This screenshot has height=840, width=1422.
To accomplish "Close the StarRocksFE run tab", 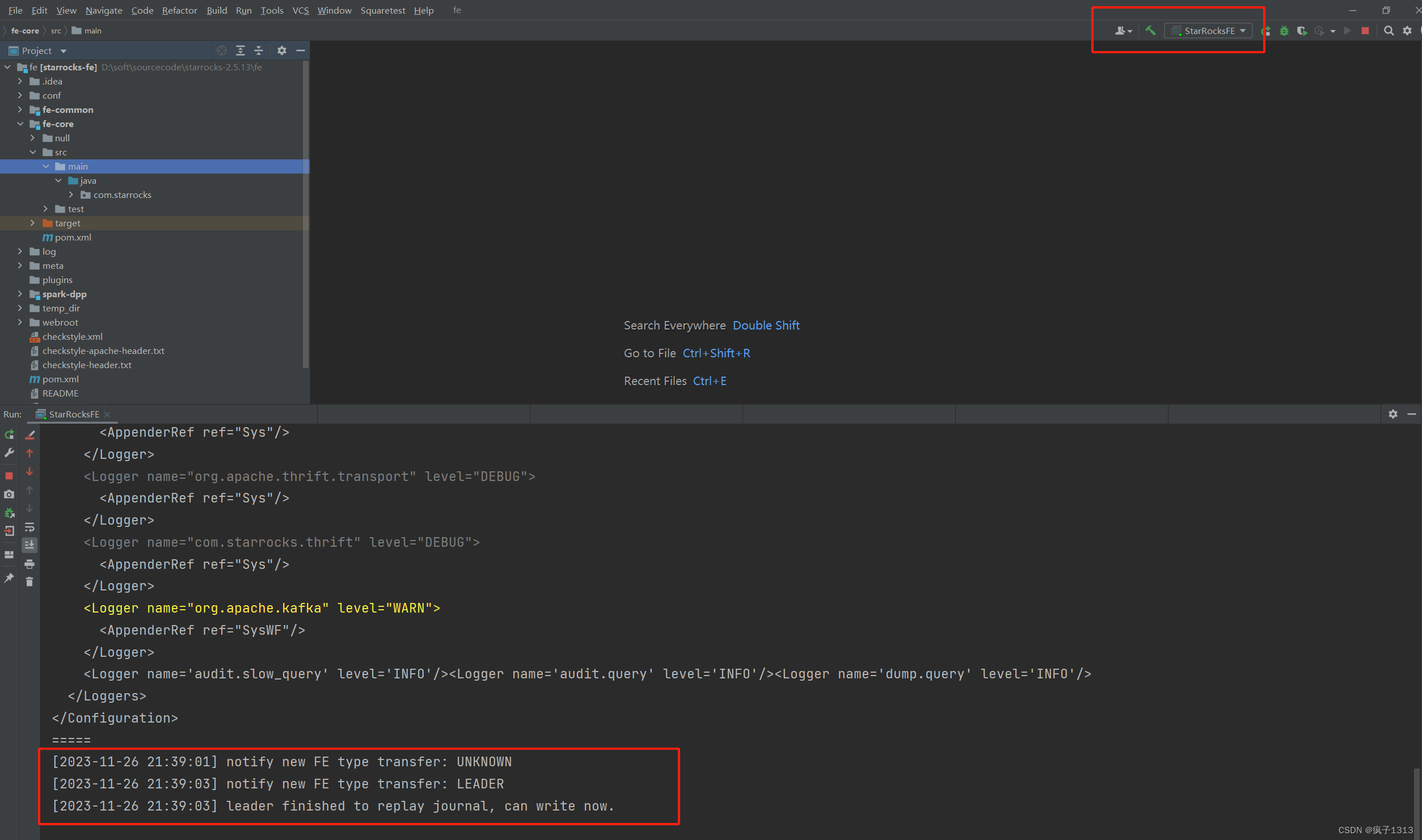I will tap(107, 414).
